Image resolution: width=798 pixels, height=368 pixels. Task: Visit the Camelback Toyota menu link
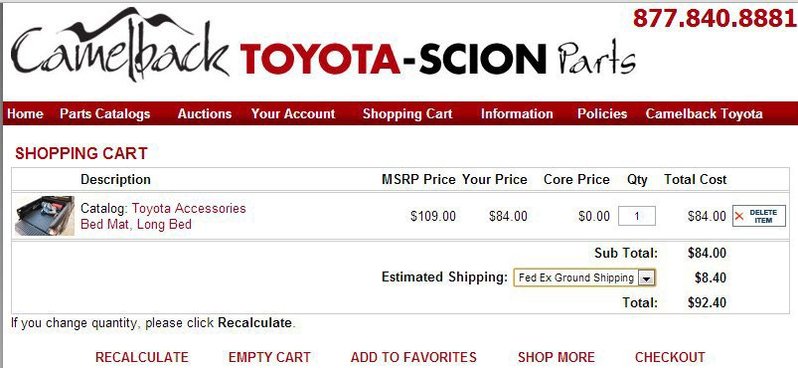click(x=704, y=114)
